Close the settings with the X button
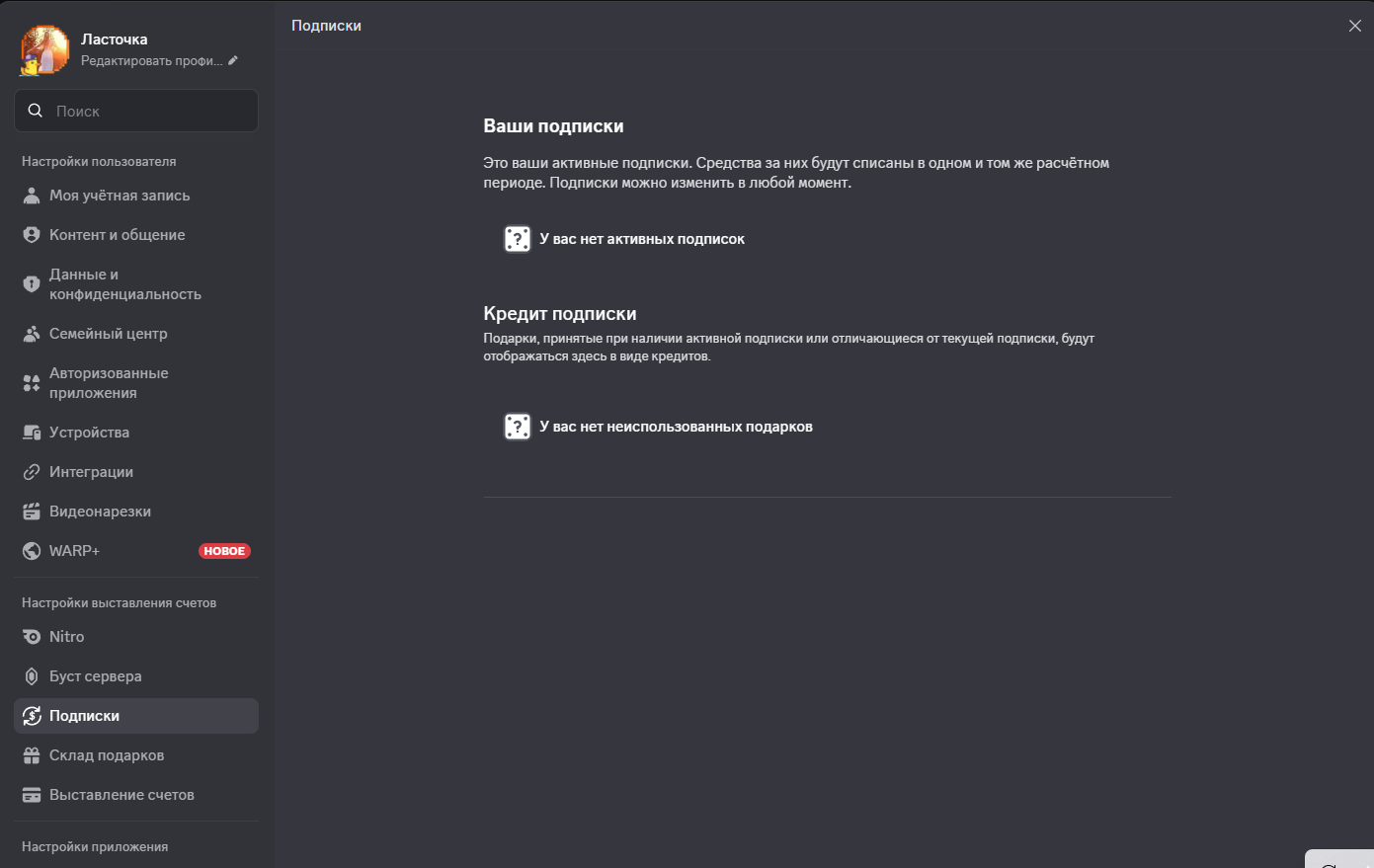This screenshot has width=1374, height=868. pyautogui.click(x=1354, y=26)
